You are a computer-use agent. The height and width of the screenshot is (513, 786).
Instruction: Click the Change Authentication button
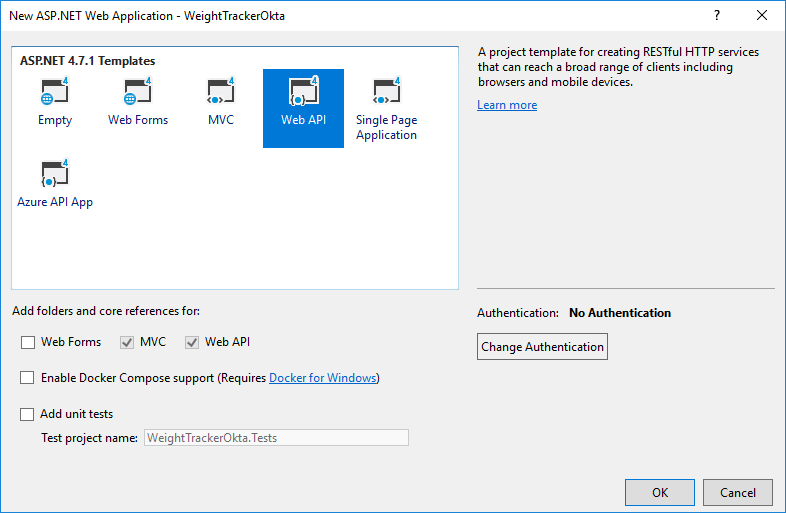[542, 347]
